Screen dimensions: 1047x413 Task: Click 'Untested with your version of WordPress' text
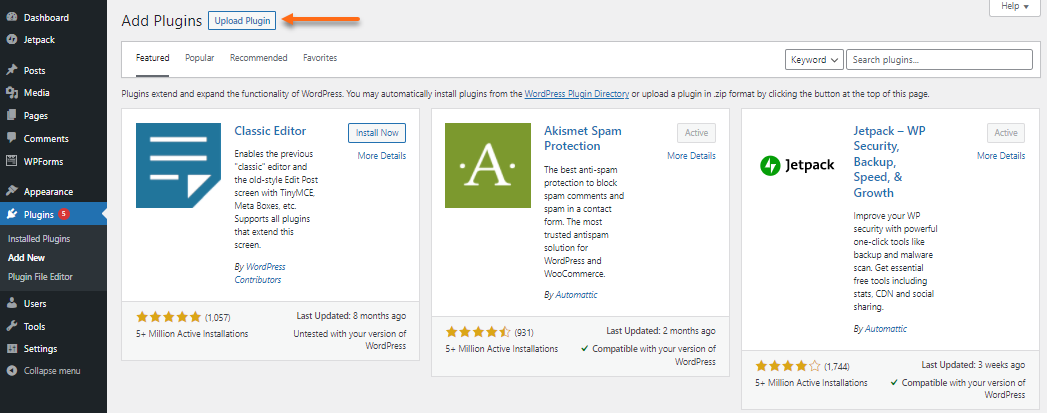(x=350, y=340)
